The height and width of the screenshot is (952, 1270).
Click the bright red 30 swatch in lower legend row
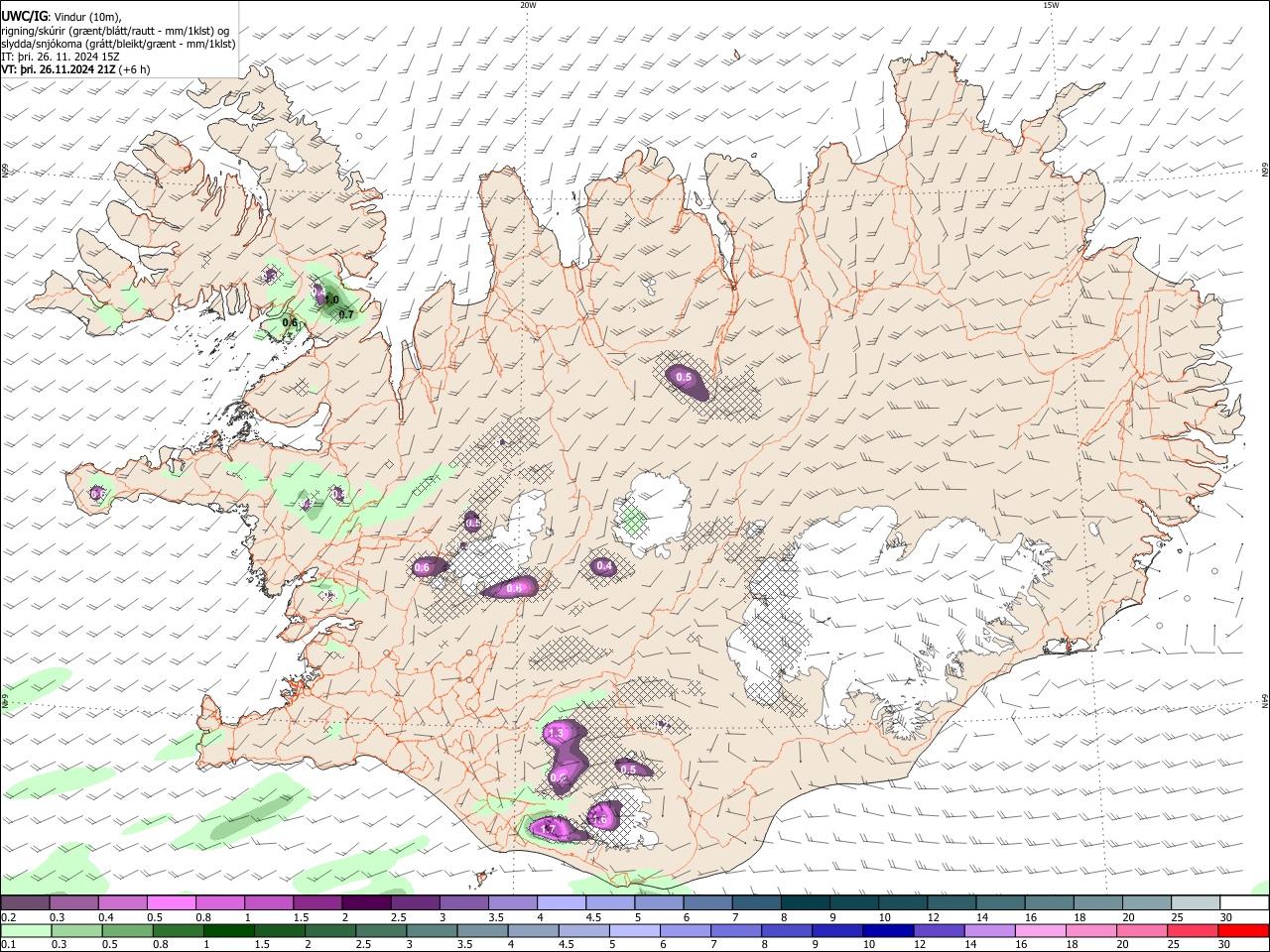1242,930
